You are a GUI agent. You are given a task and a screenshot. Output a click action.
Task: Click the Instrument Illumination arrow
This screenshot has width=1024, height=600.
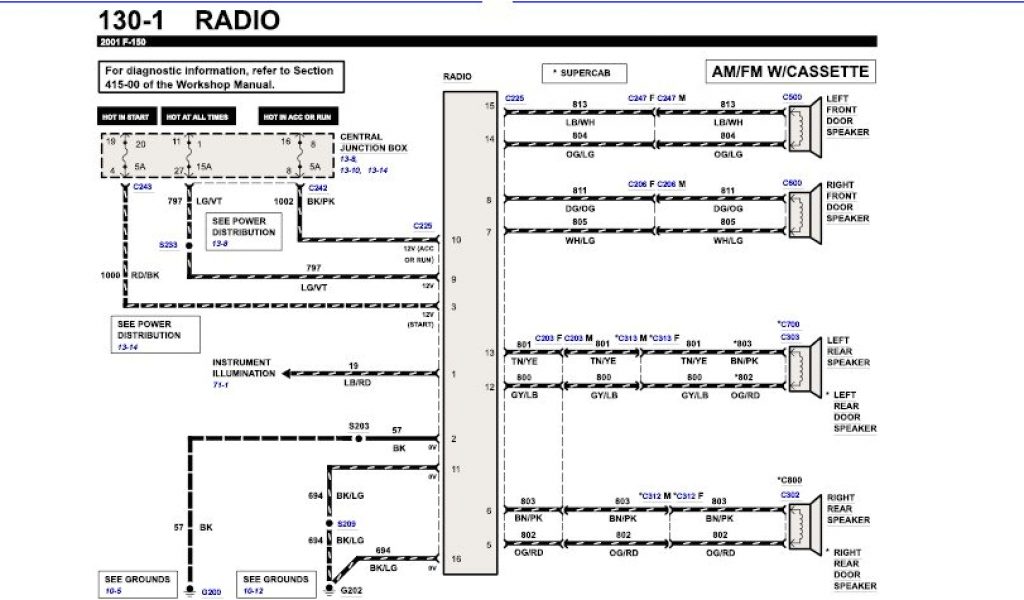pyautogui.click(x=288, y=373)
